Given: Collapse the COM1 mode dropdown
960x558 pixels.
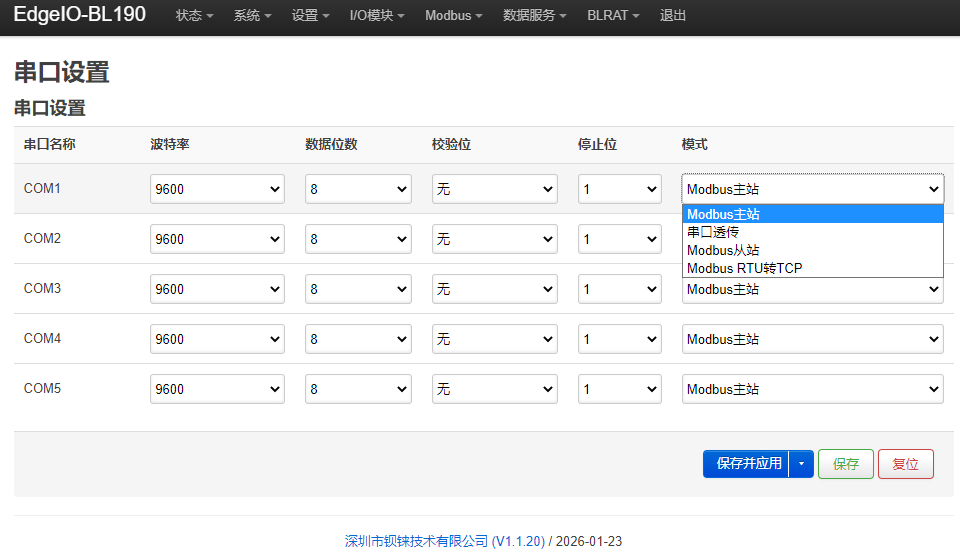Looking at the screenshot, I should tap(812, 189).
